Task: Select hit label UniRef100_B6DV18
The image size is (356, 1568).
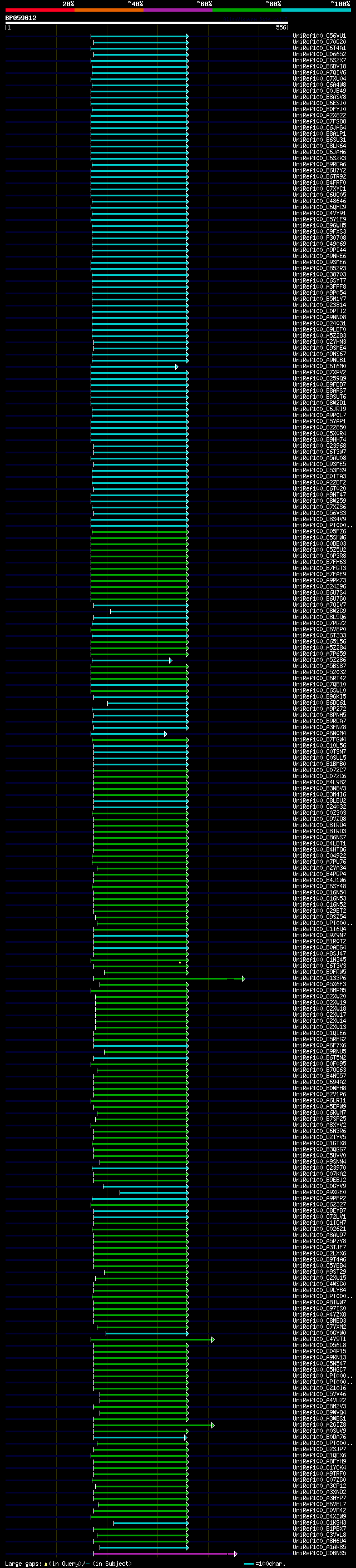Action: [319, 66]
